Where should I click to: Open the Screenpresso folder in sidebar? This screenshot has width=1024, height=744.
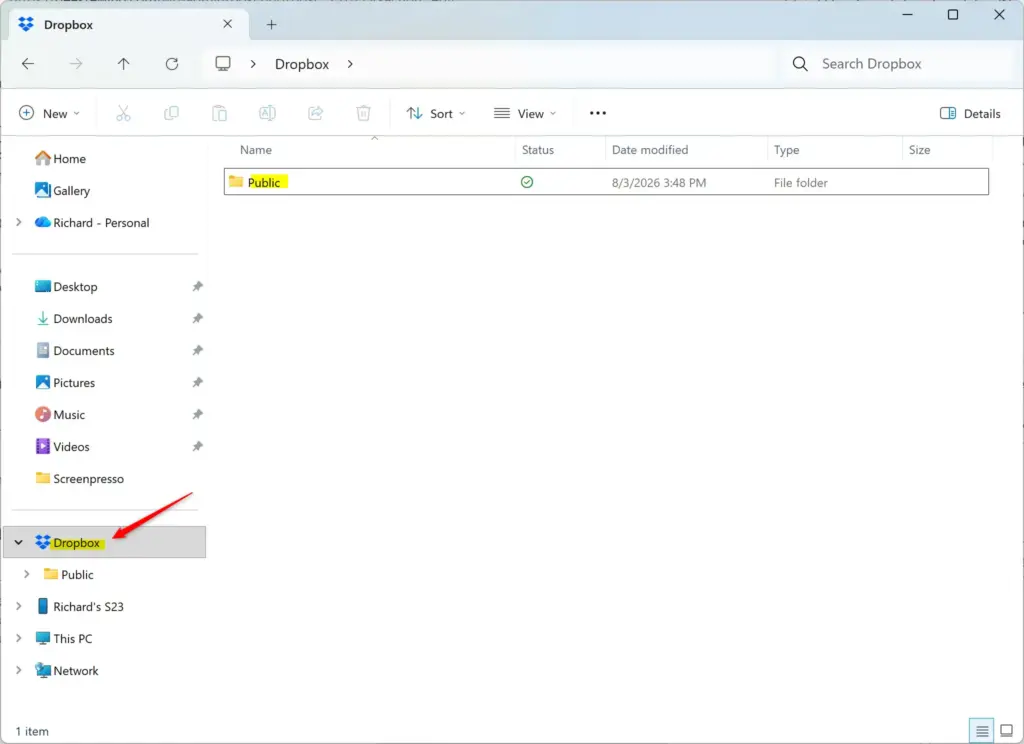click(79, 478)
